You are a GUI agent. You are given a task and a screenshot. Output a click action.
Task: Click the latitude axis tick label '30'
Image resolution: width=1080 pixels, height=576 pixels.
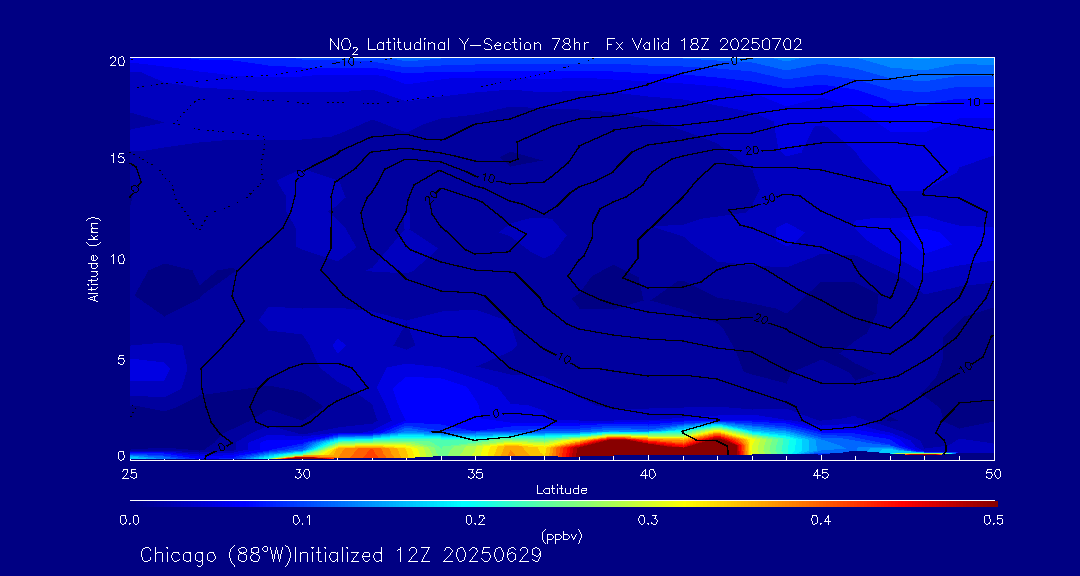tap(302, 474)
